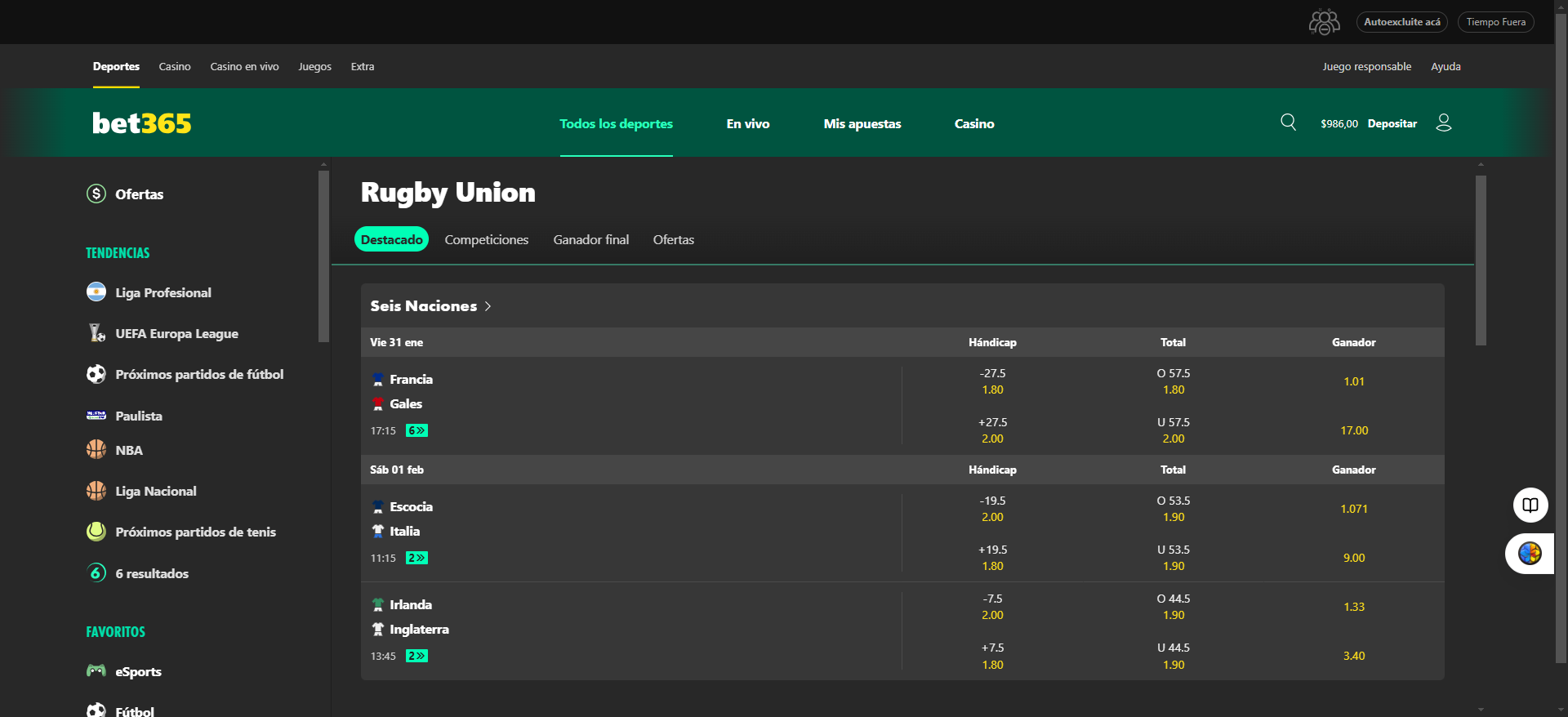Click the colorful globe floating widget
The image size is (1568, 717).
point(1530,554)
